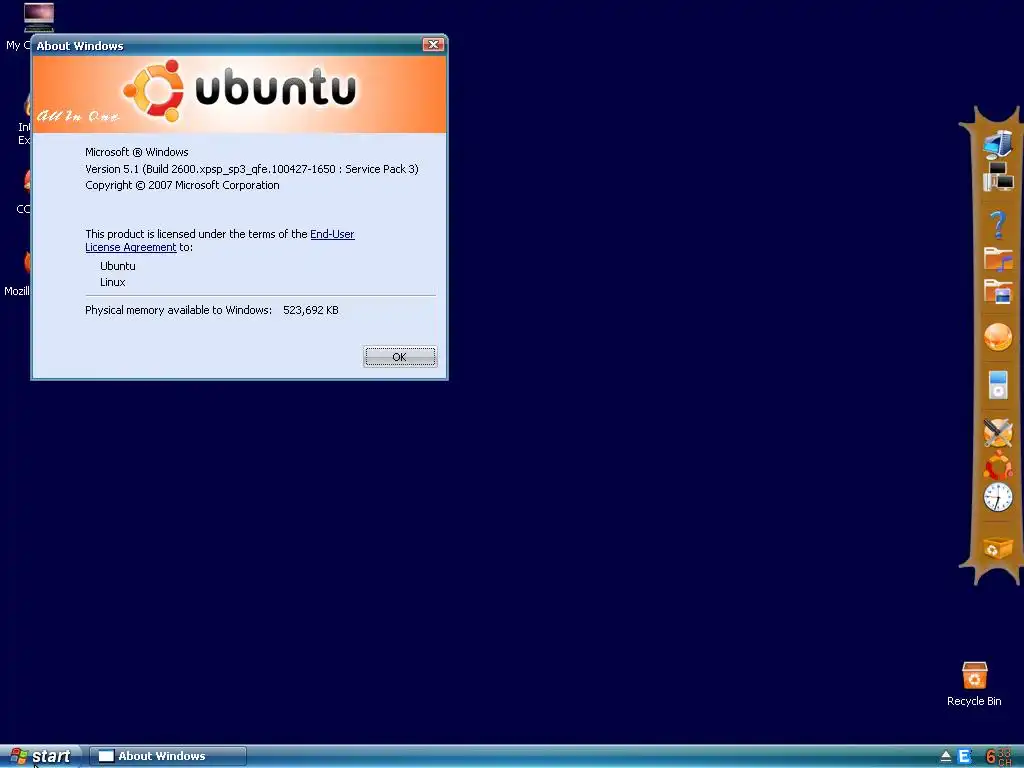The height and width of the screenshot is (768, 1024).
Task: Close the About Windows dialog
Action: [433, 44]
